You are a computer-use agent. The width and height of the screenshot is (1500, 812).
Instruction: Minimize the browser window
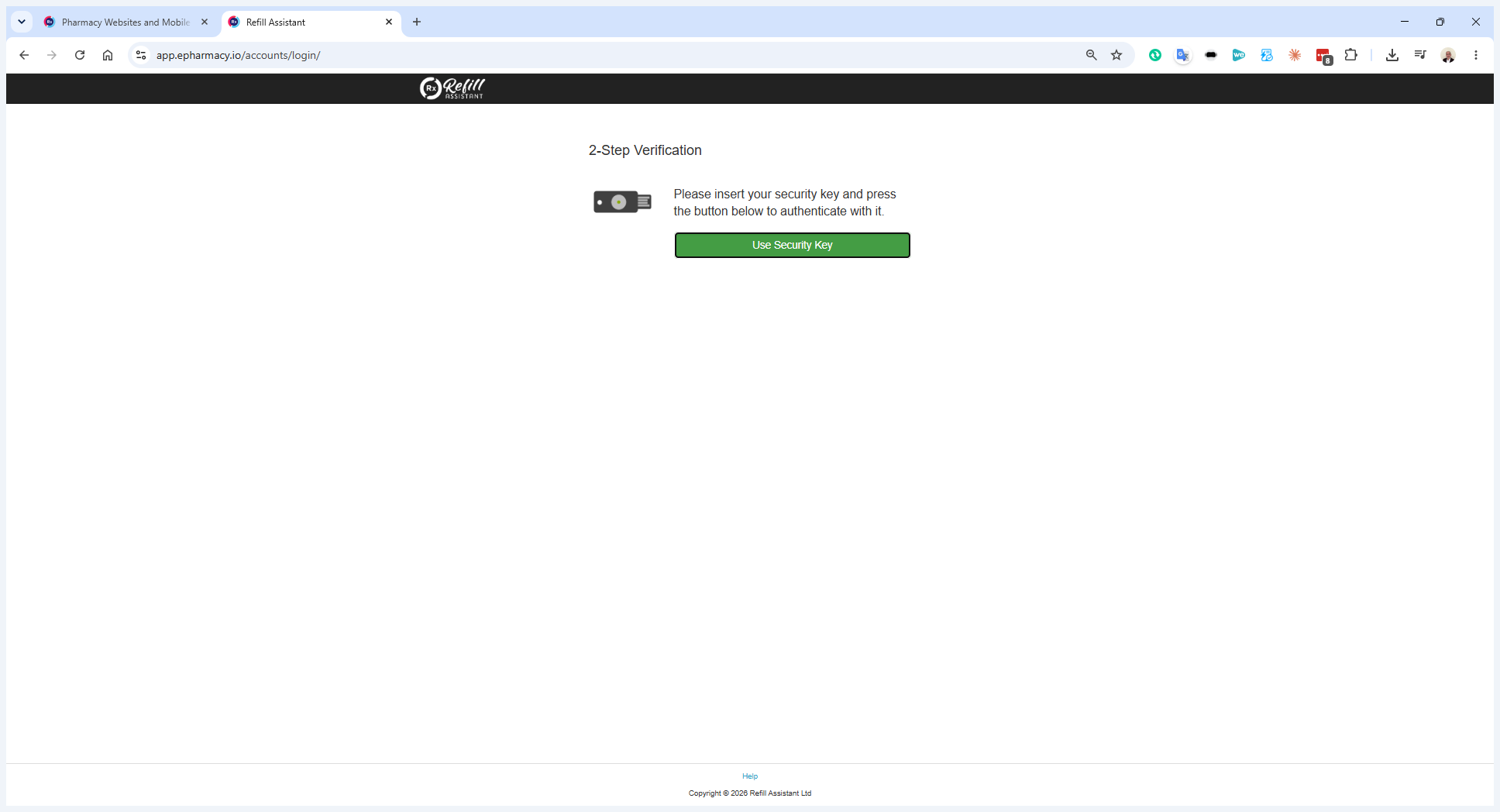[1405, 22]
